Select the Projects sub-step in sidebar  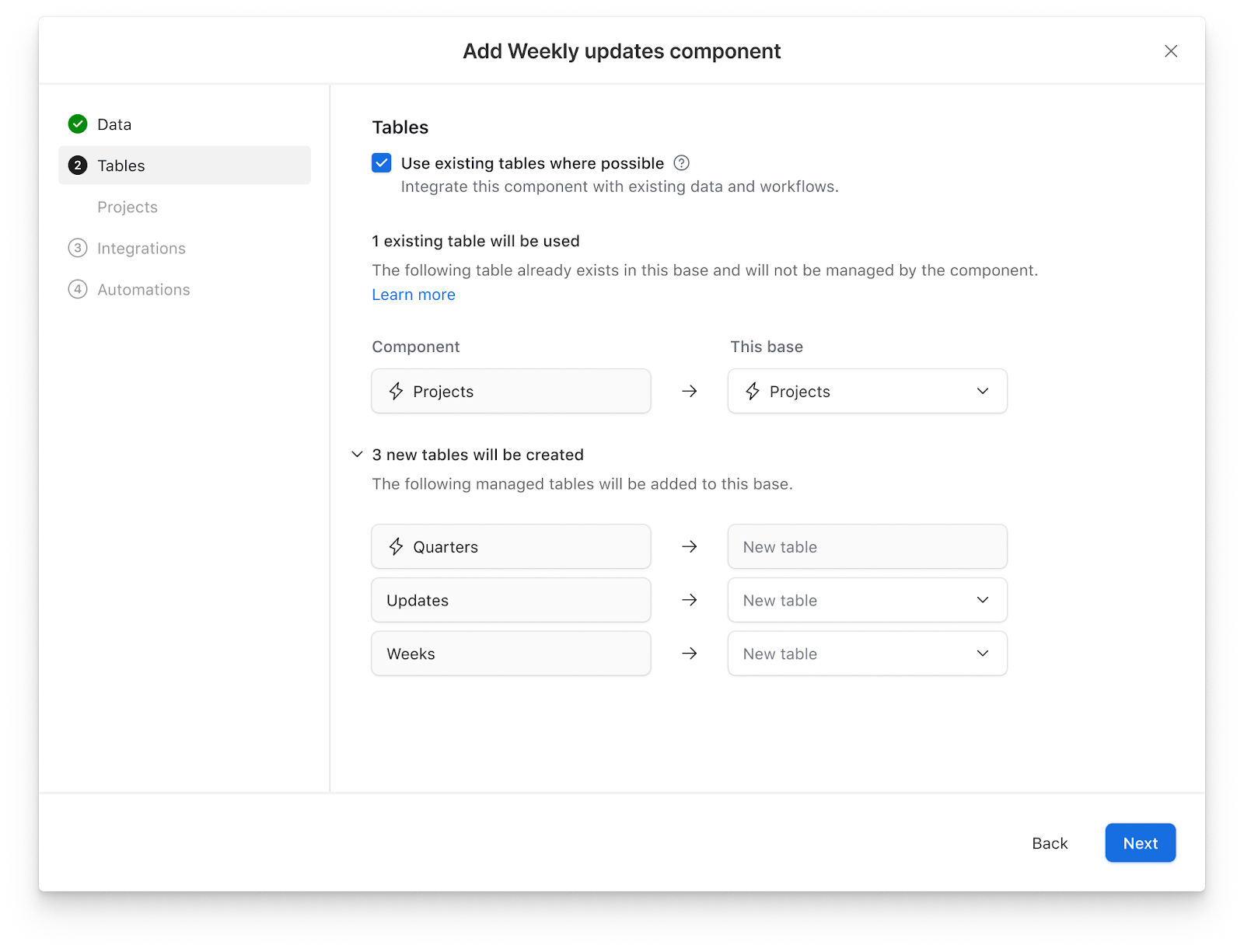tap(128, 207)
